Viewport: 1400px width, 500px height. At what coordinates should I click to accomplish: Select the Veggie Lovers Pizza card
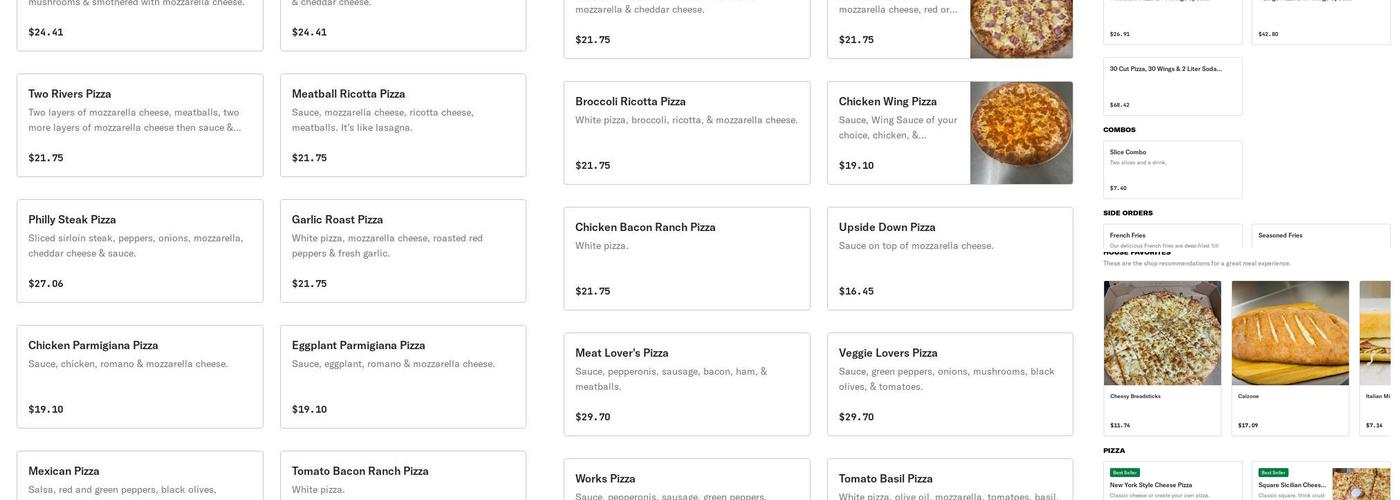point(950,385)
